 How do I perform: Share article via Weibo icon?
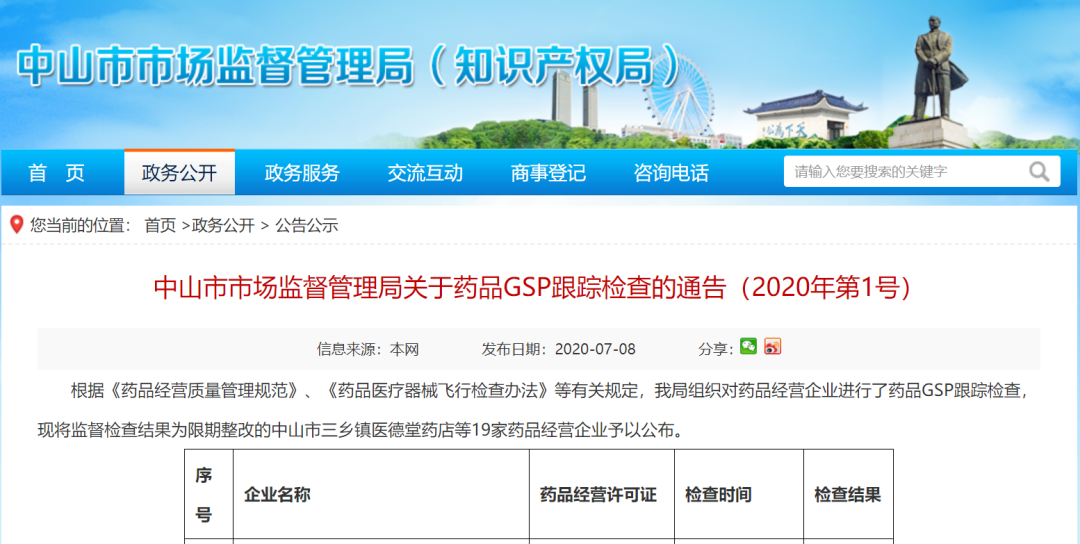(772, 346)
